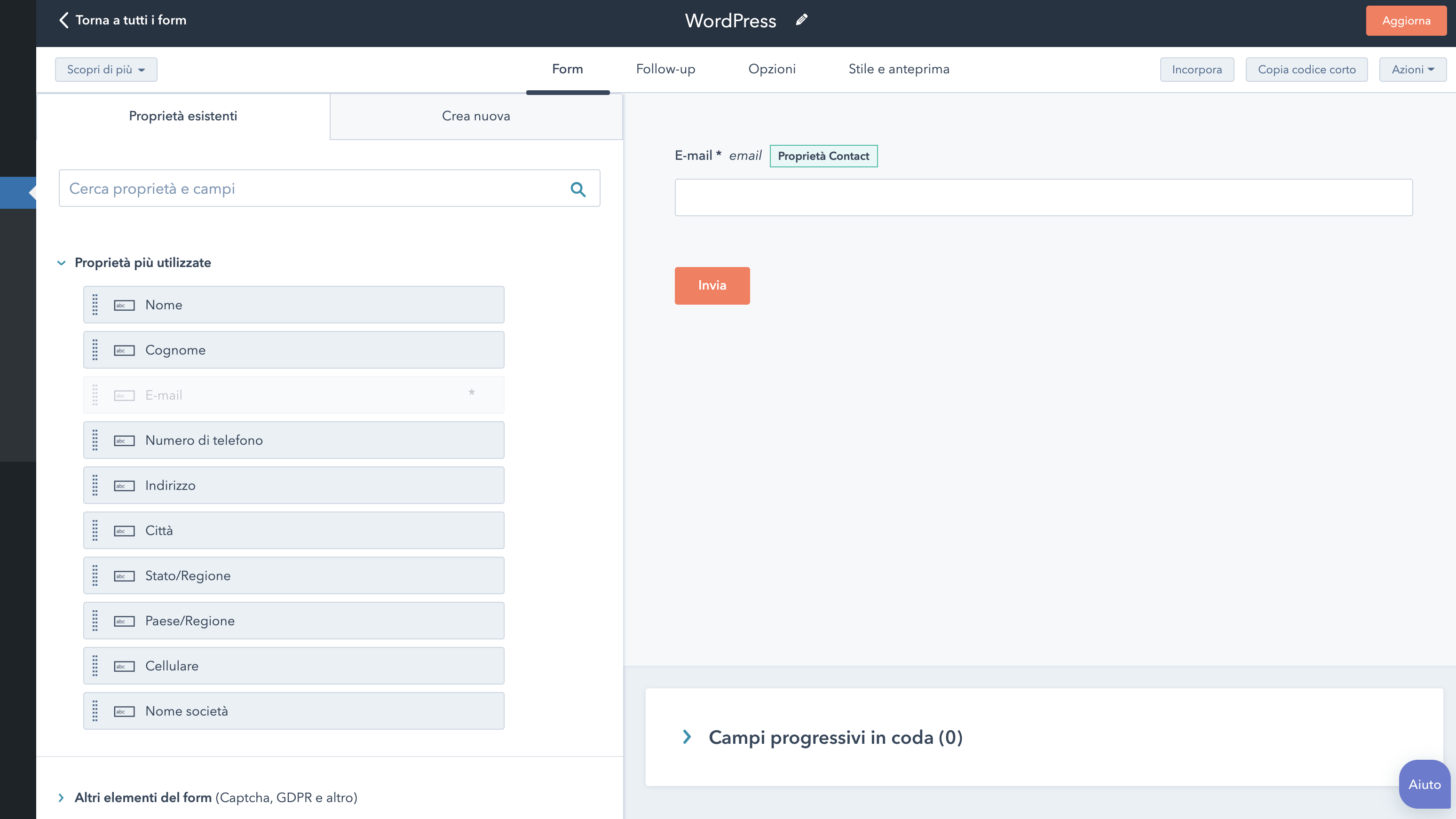The height and width of the screenshot is (819, 1456).
Task: Open the Scopri di più dropdown
Action: click(106, 70)
